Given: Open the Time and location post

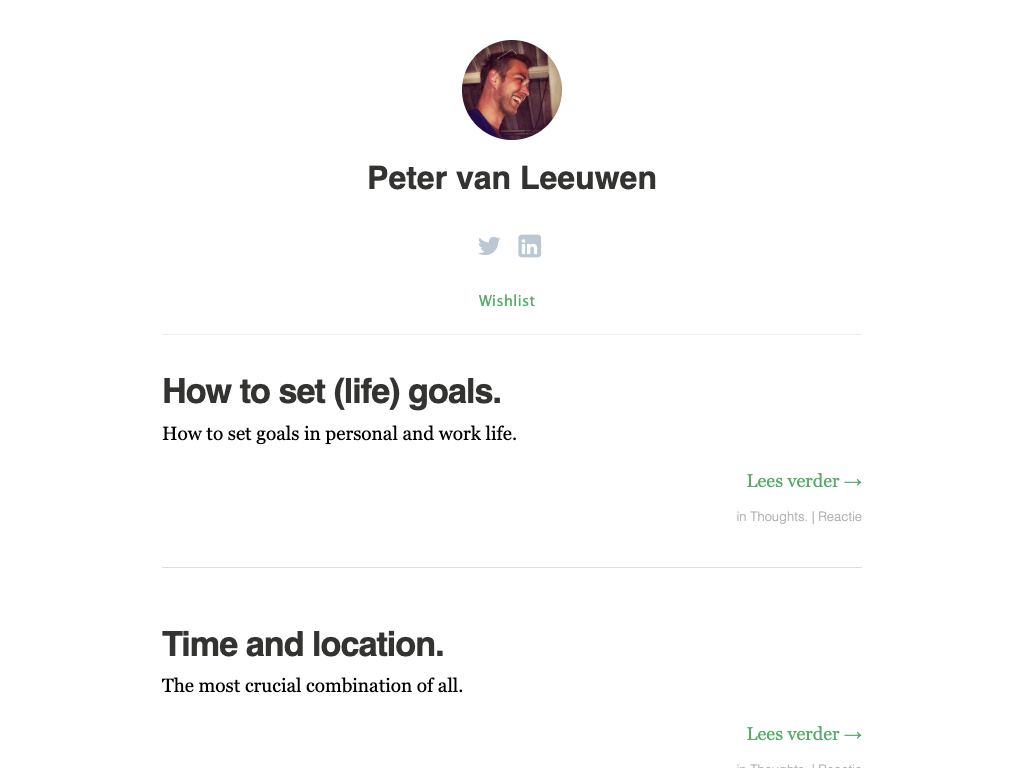Looking at the screenshot, I should coord(302,644).
